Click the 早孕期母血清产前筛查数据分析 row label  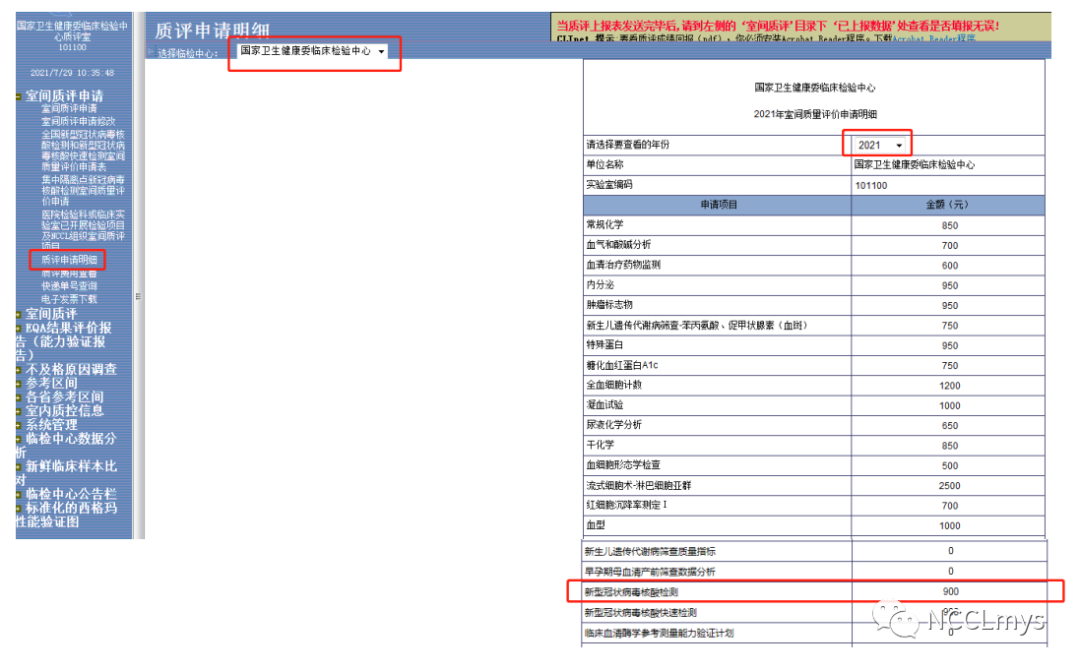click(x=650, y=572)
